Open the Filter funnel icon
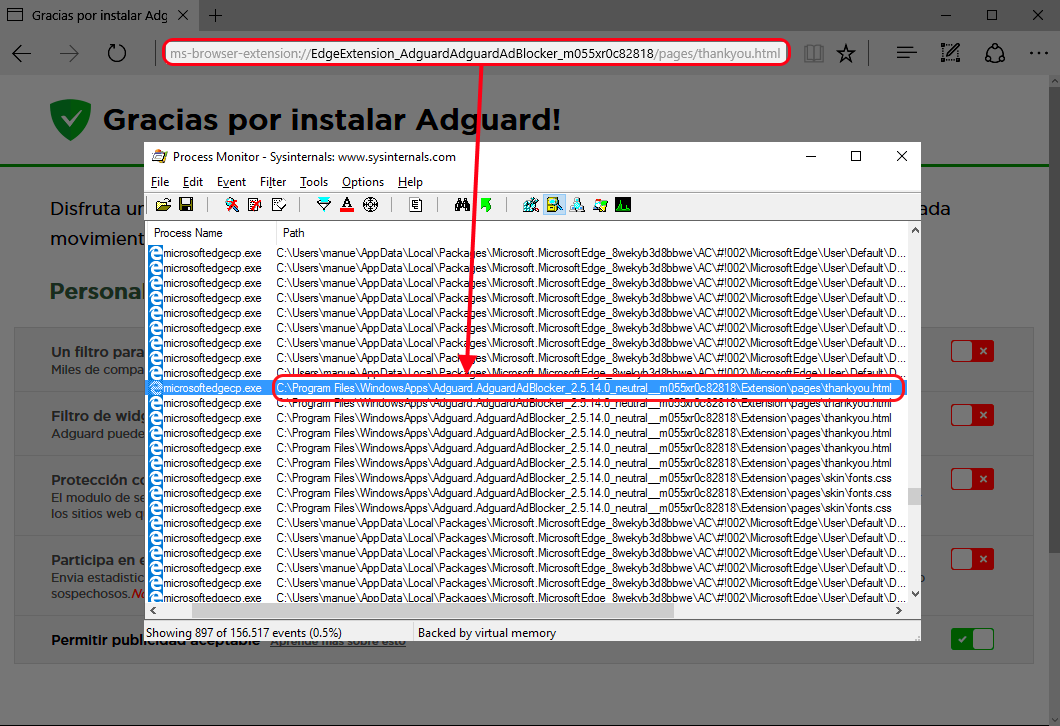 (x=323, y=205)
